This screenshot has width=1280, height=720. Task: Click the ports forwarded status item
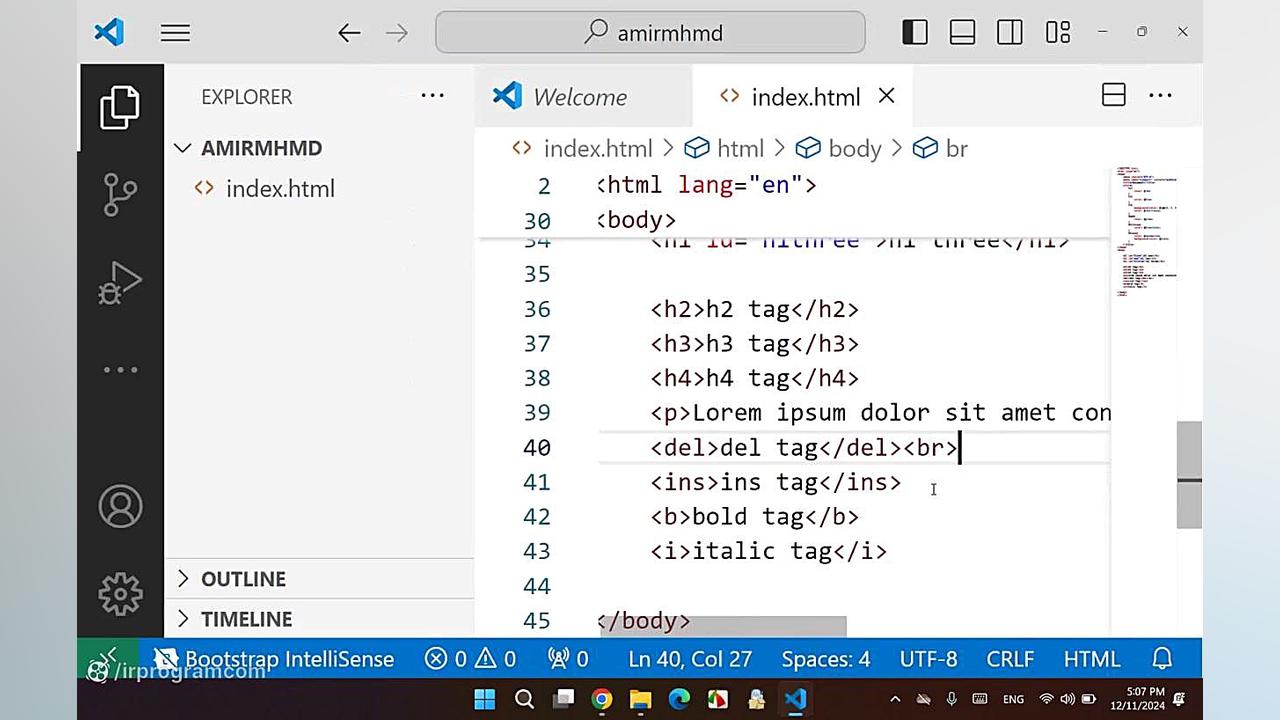click(568, 659)
